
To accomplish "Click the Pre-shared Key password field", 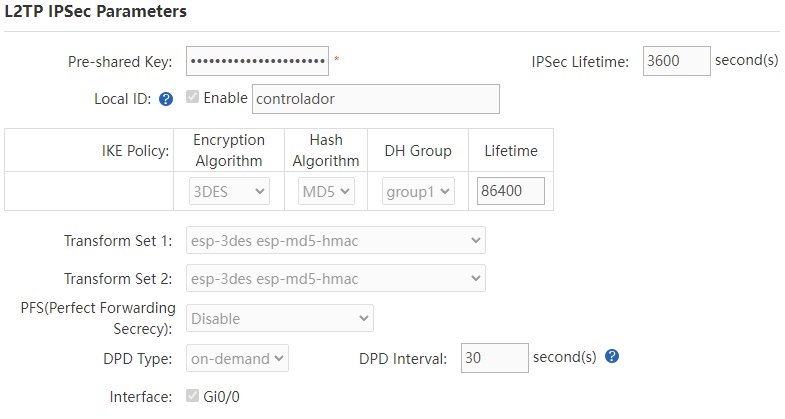I will [257, 61].
